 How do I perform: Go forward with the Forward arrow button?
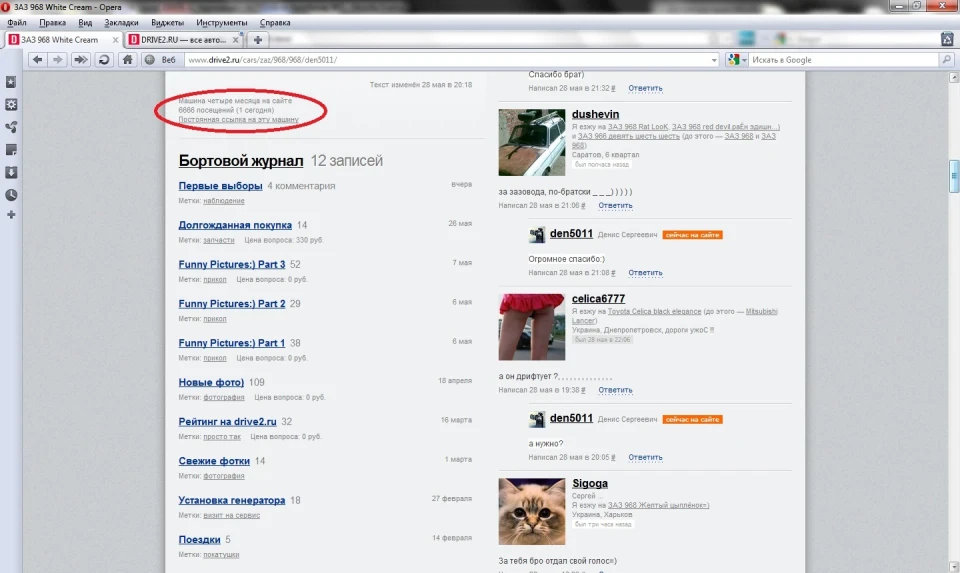coord(58,59)
